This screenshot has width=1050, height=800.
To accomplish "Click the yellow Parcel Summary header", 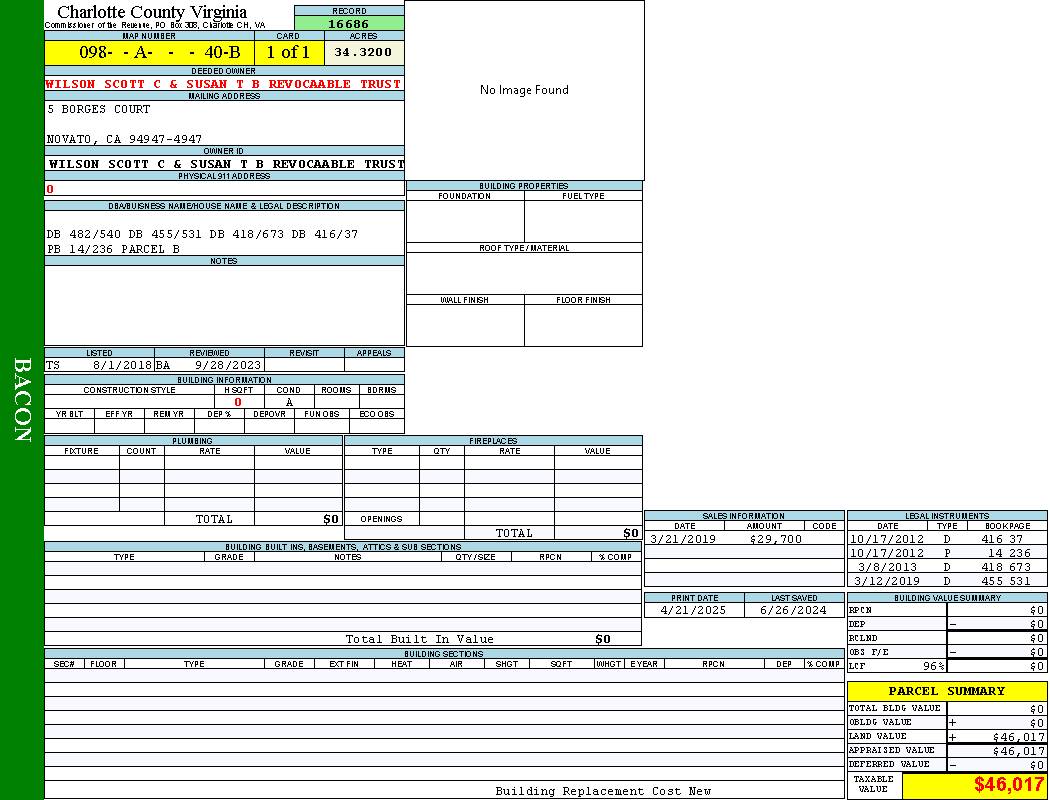I will 946,691.
